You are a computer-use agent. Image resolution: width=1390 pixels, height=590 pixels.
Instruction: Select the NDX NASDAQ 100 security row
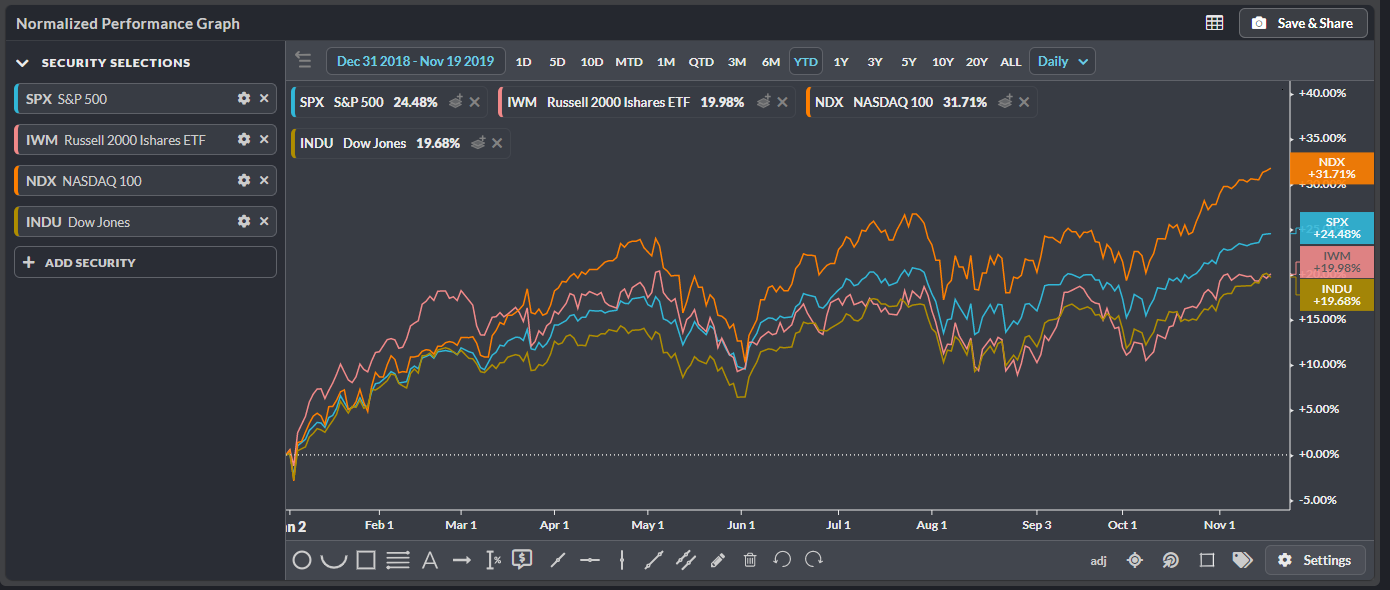tap(145, 180)
